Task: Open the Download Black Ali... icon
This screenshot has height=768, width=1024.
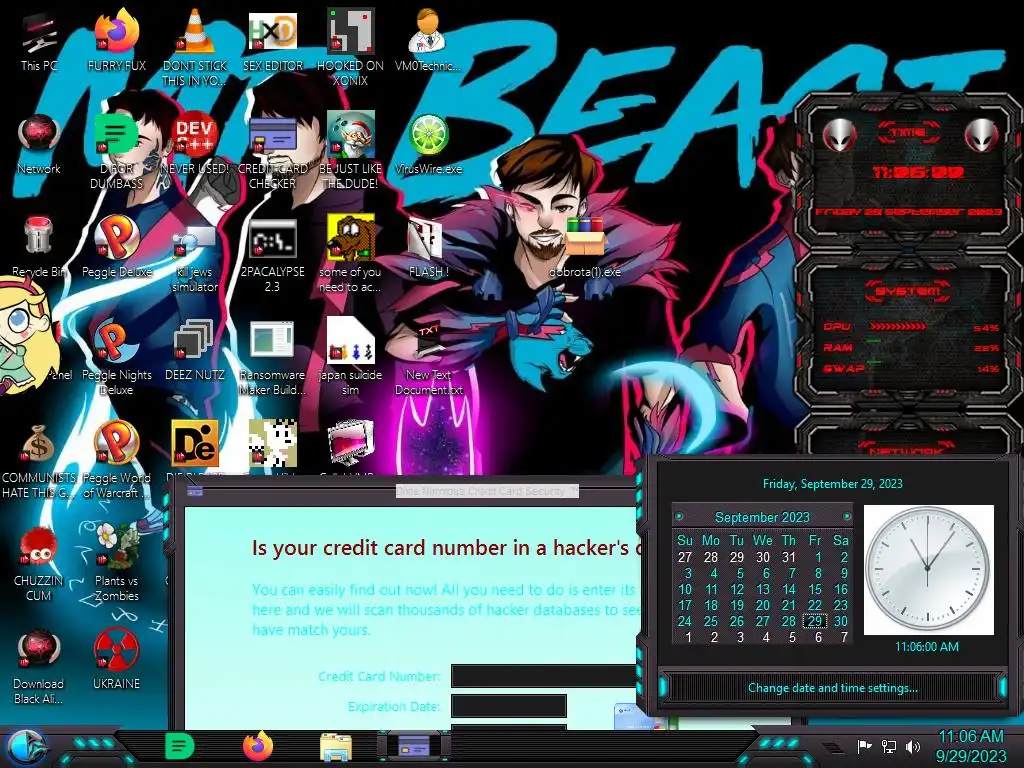Action: point(39,667)
